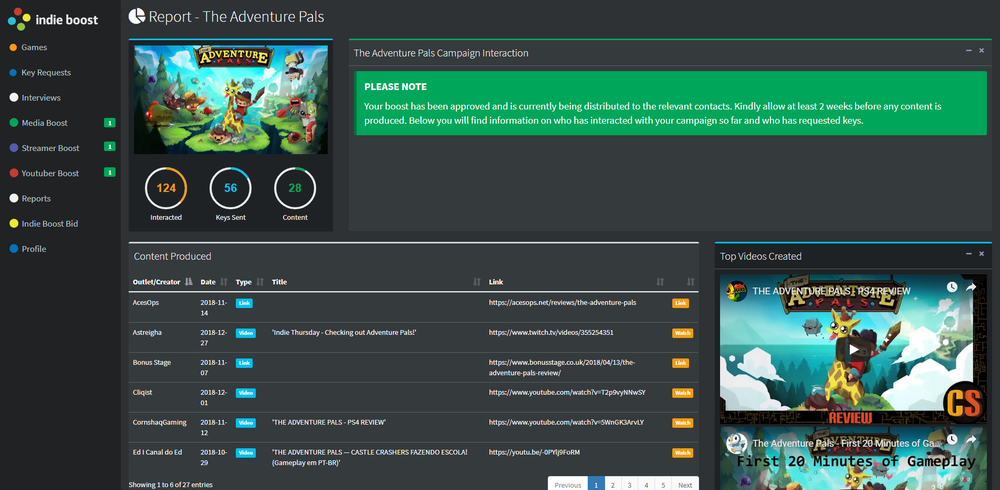1000x490 pixels.
Task: Click the Link button for AcesOps
Action: click(x=680, y=303)
